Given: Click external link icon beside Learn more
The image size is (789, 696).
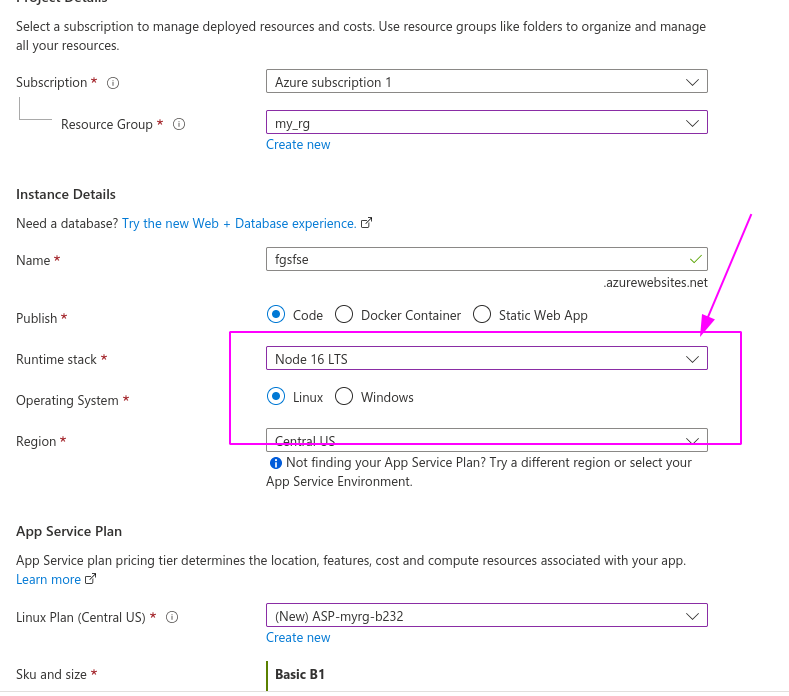Looking at the screenshot, I should coord(91,579).
